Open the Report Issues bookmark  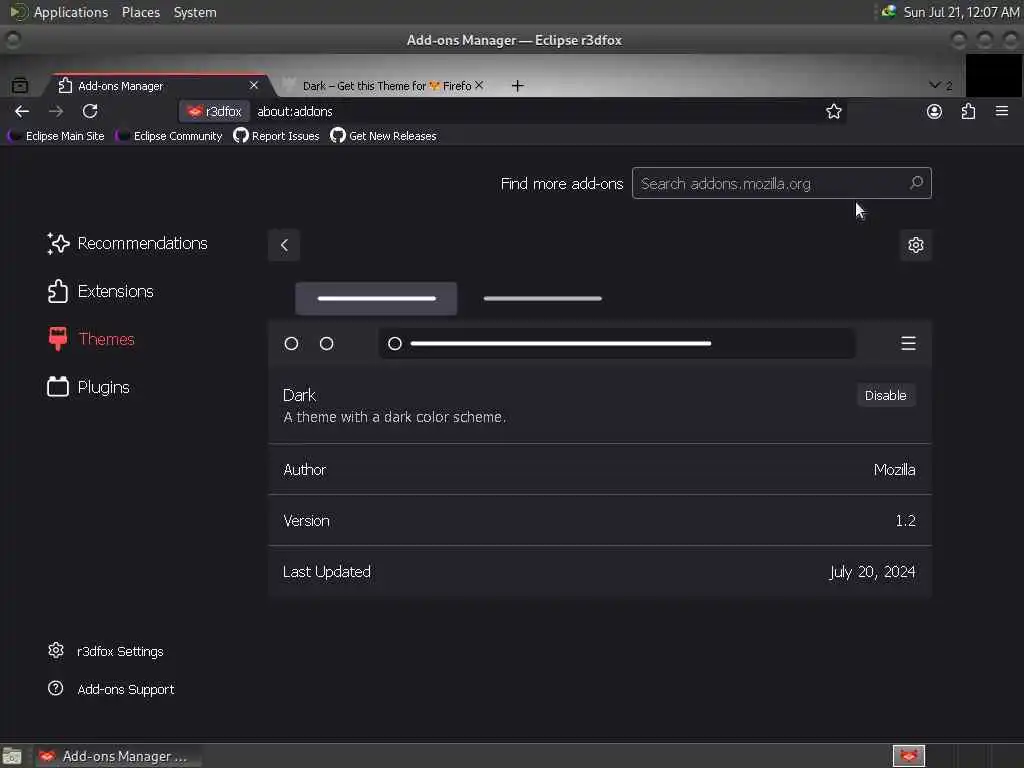pyautogui.click(x=276, y=136)
